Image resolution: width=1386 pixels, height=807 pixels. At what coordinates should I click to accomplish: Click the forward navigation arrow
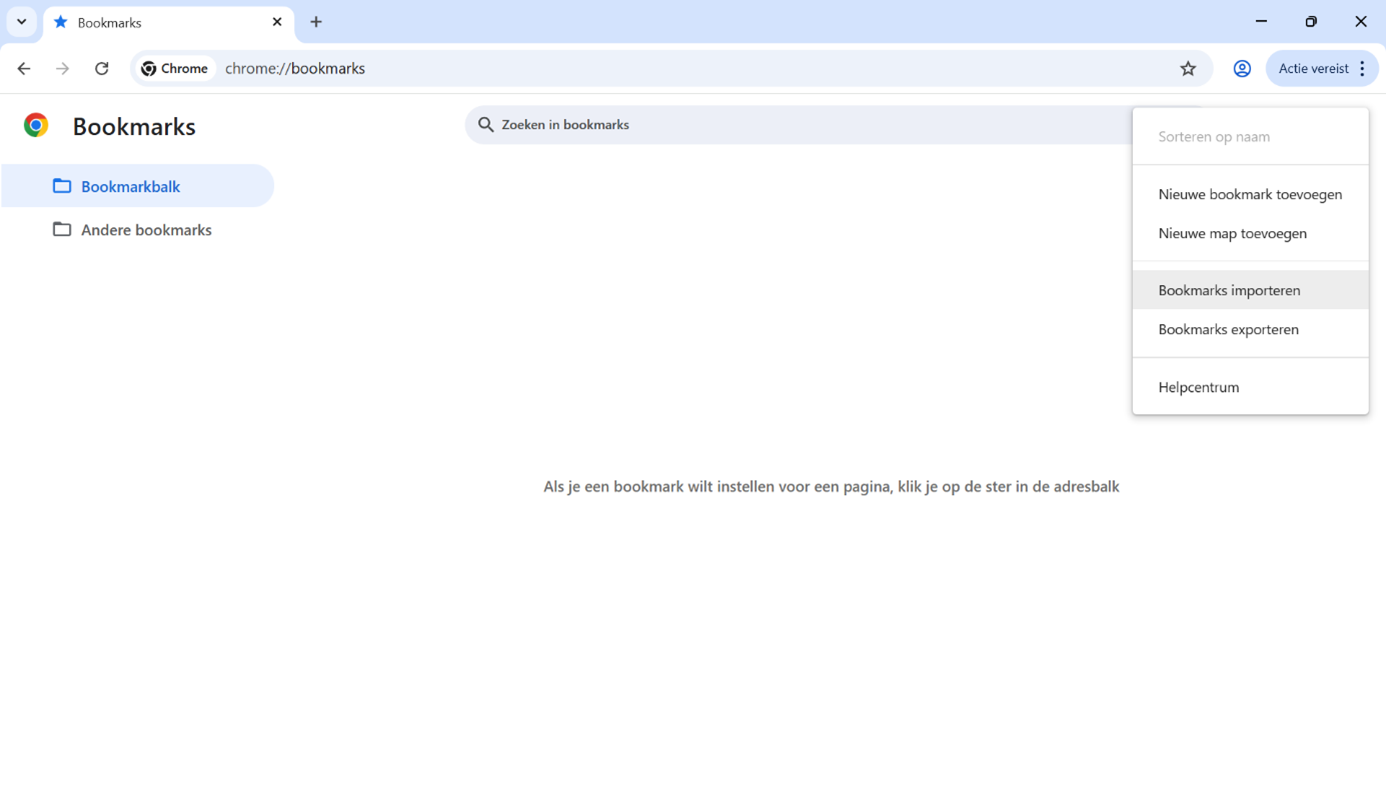(62, 68)
